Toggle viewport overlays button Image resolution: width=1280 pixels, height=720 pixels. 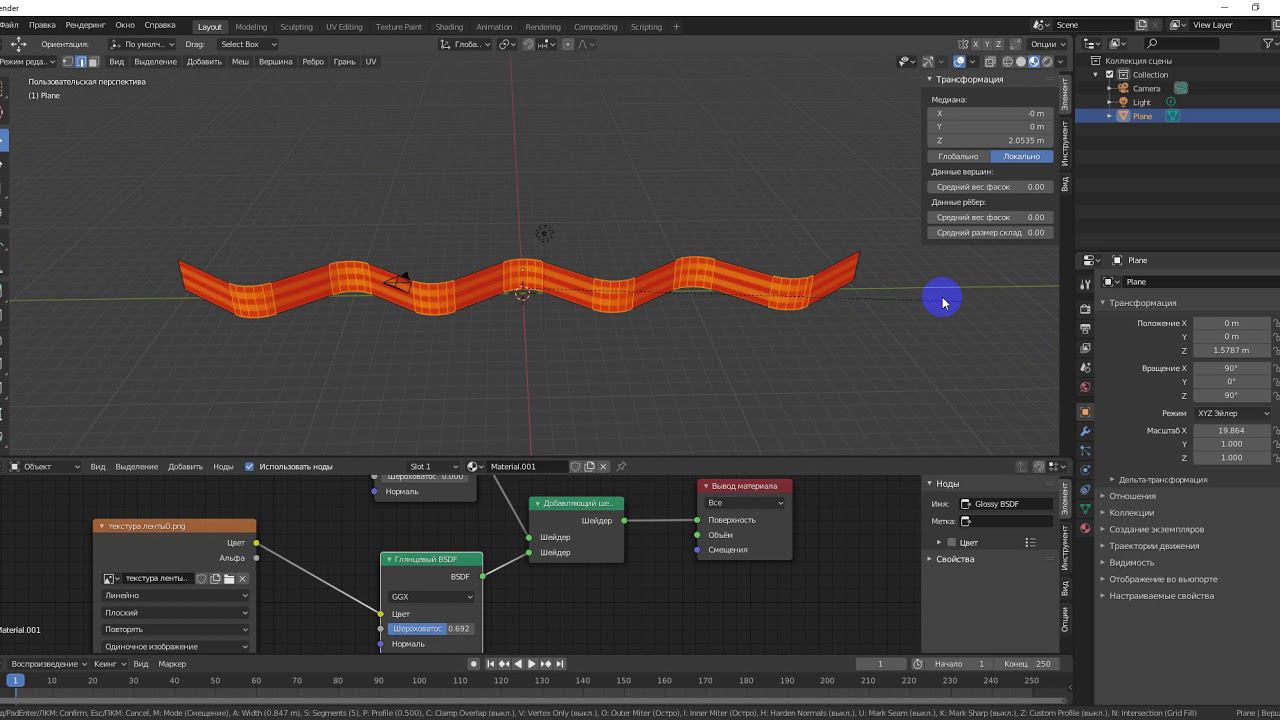[959, 62]
